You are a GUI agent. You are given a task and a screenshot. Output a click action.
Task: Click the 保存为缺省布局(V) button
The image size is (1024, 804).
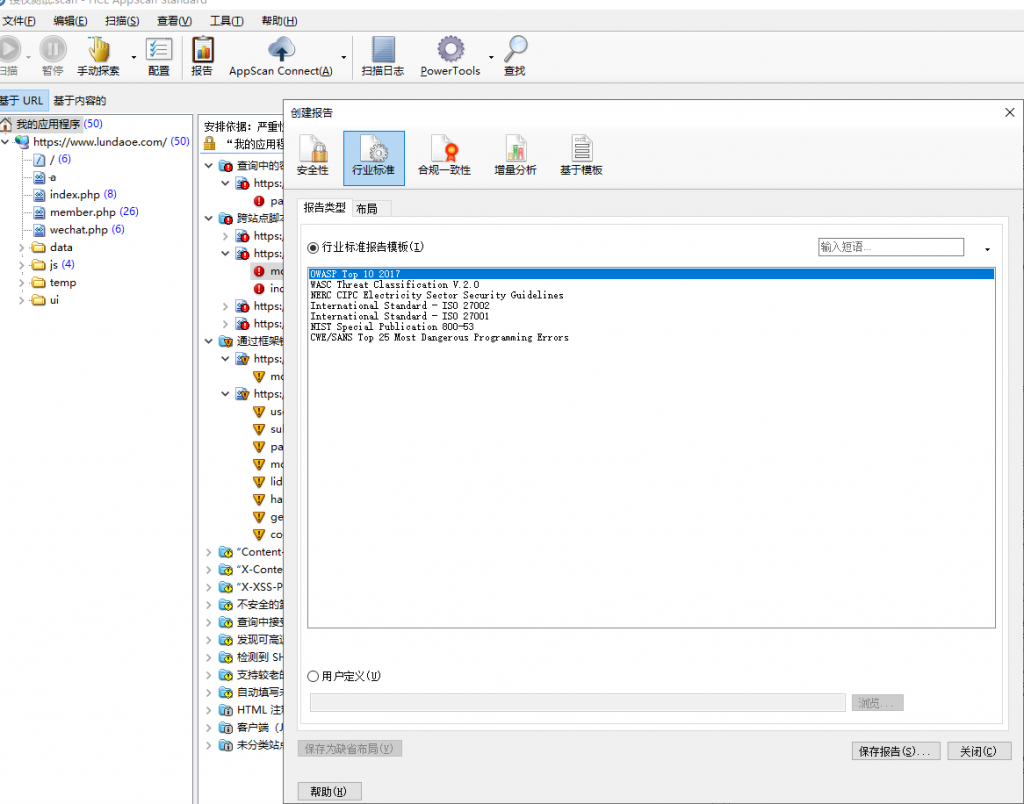pos(349,748)
